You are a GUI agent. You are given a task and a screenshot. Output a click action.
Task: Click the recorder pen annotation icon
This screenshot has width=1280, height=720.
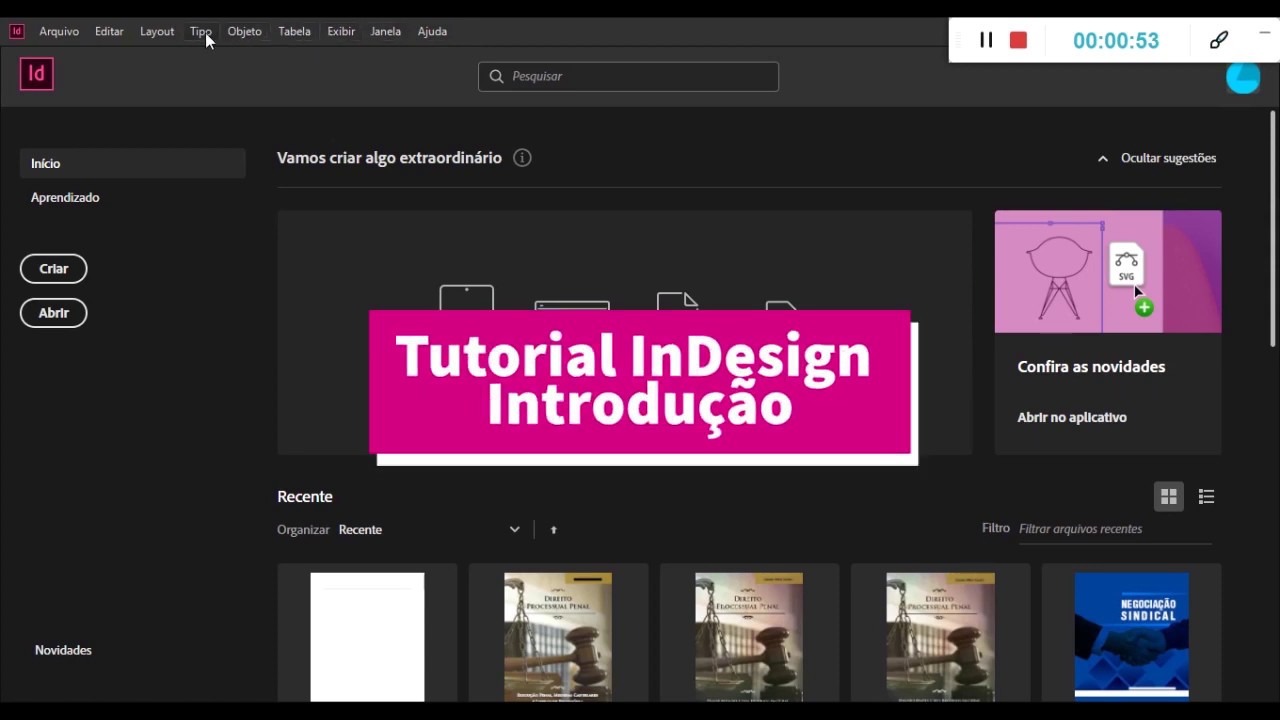pyautogui.click(x=1218, y=40)
